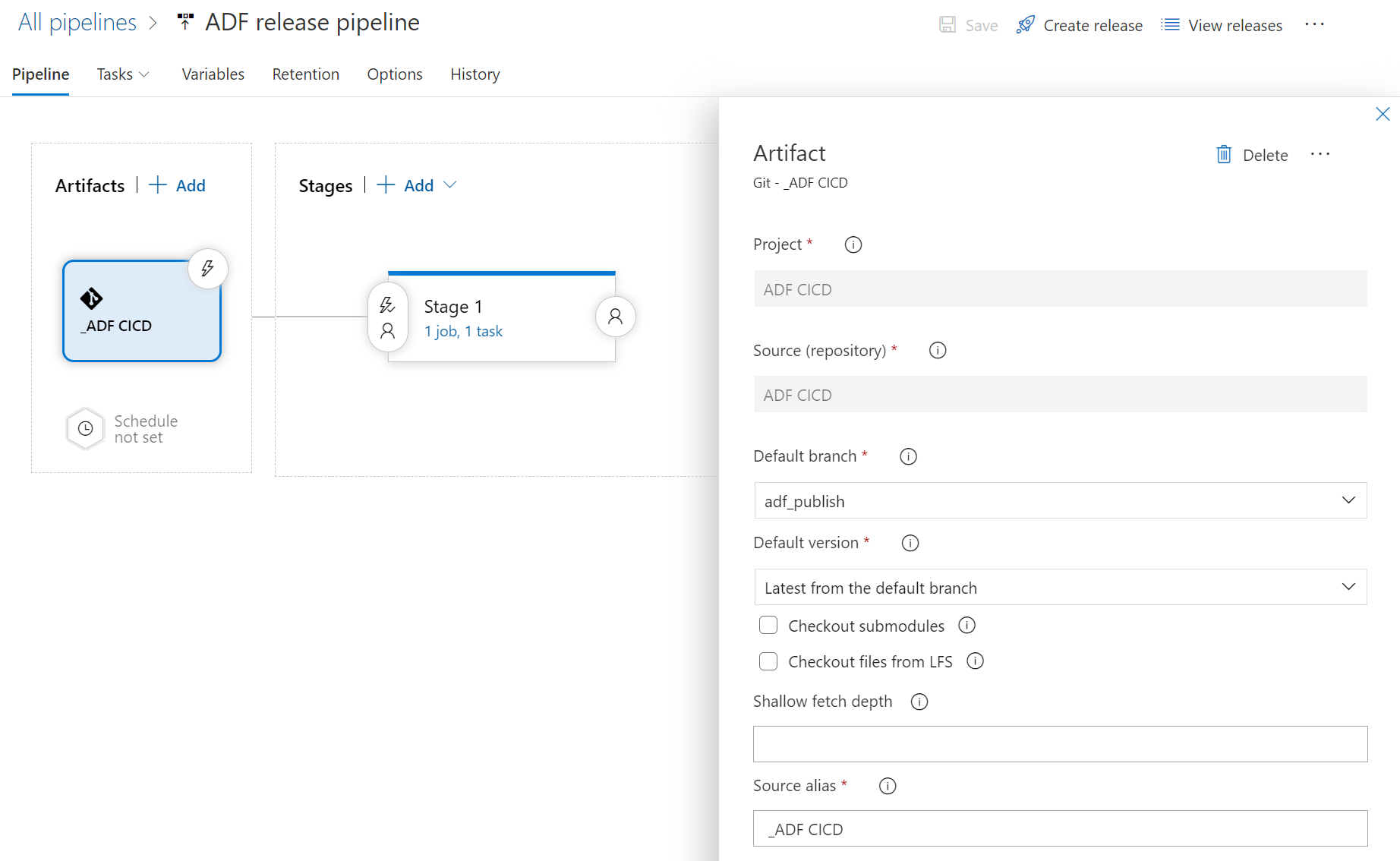Click the Shallow fetch depth input field

pos(1060,744)
